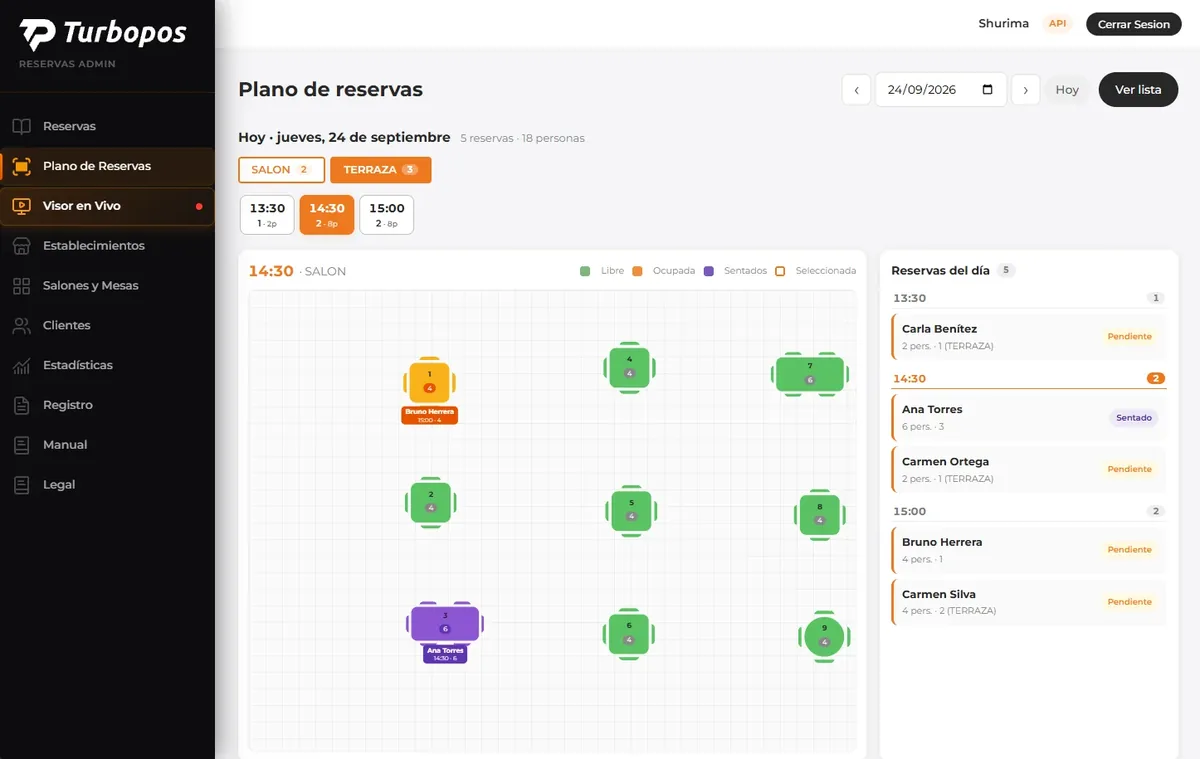1200x759 pixels.
Task: Click the Shurima user name
Action: (x=1004, y=24)
